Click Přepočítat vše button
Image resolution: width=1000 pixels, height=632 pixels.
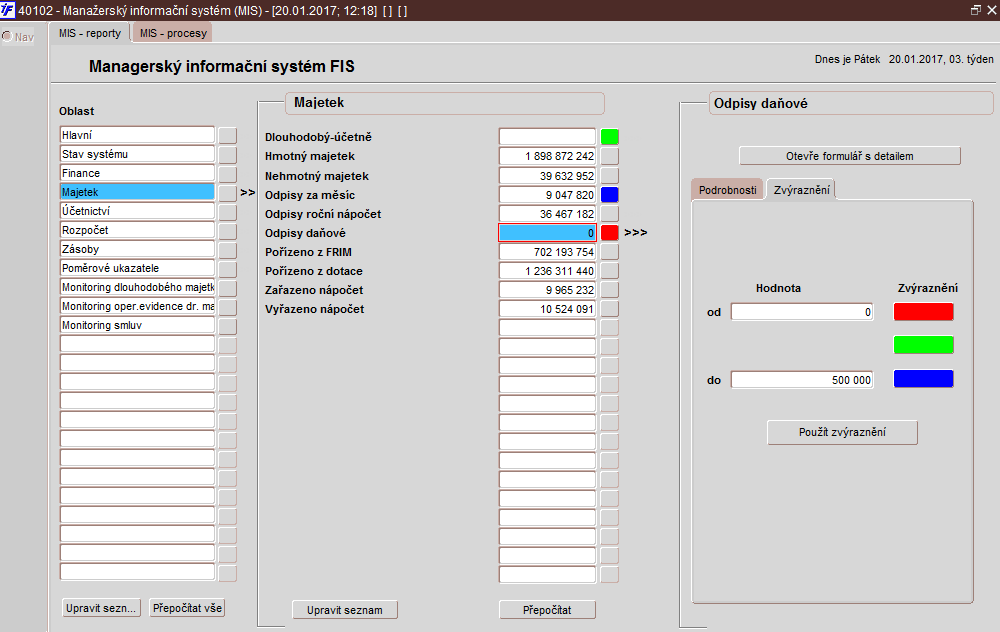pyautogui.click(x=186, y=607)
